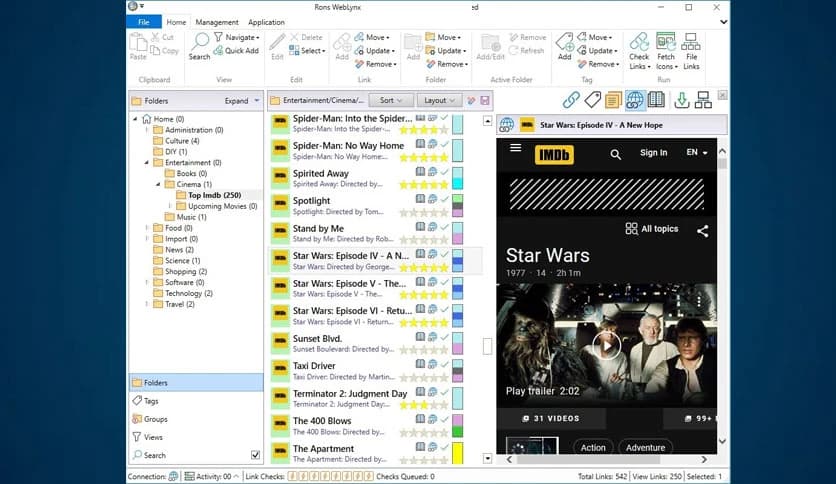Viewport: 836px width, 484px height.
Task: Toggle the checkbox beside Search in sidebar
Action: point(255,455)
